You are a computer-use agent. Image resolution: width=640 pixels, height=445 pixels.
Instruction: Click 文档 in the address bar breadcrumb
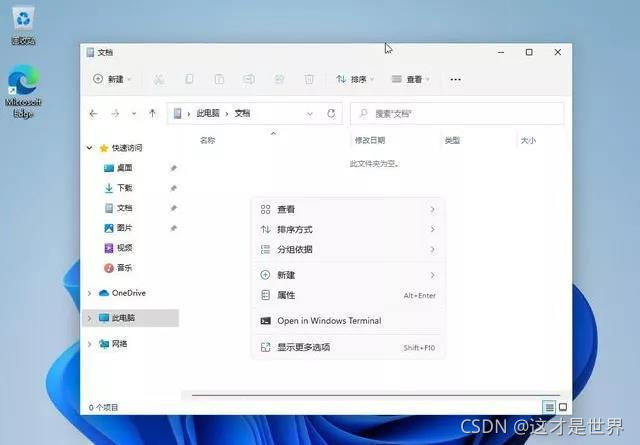(242, 113)
